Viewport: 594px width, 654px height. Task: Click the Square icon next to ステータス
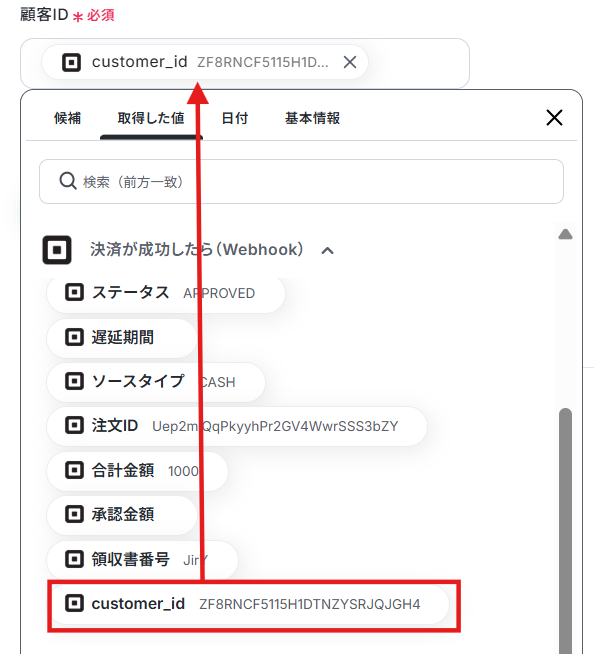point(74,292)
